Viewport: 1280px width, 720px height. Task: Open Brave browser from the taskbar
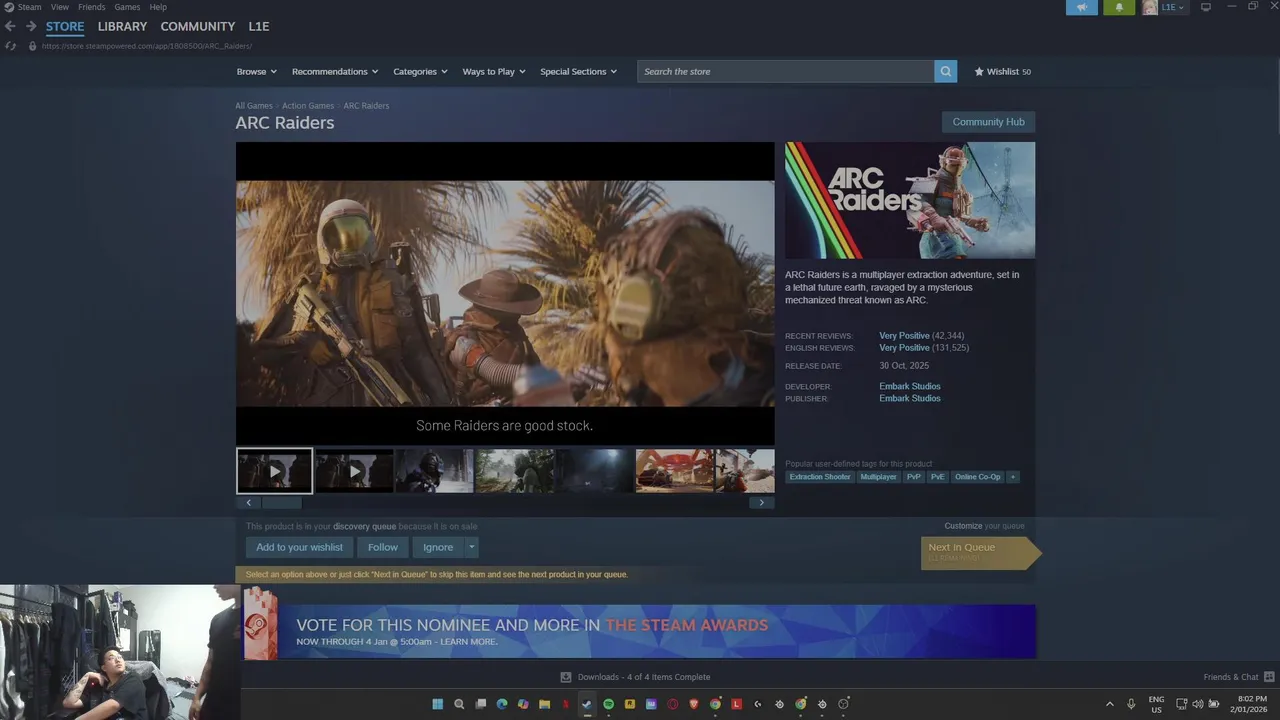[x=694, y=704]
